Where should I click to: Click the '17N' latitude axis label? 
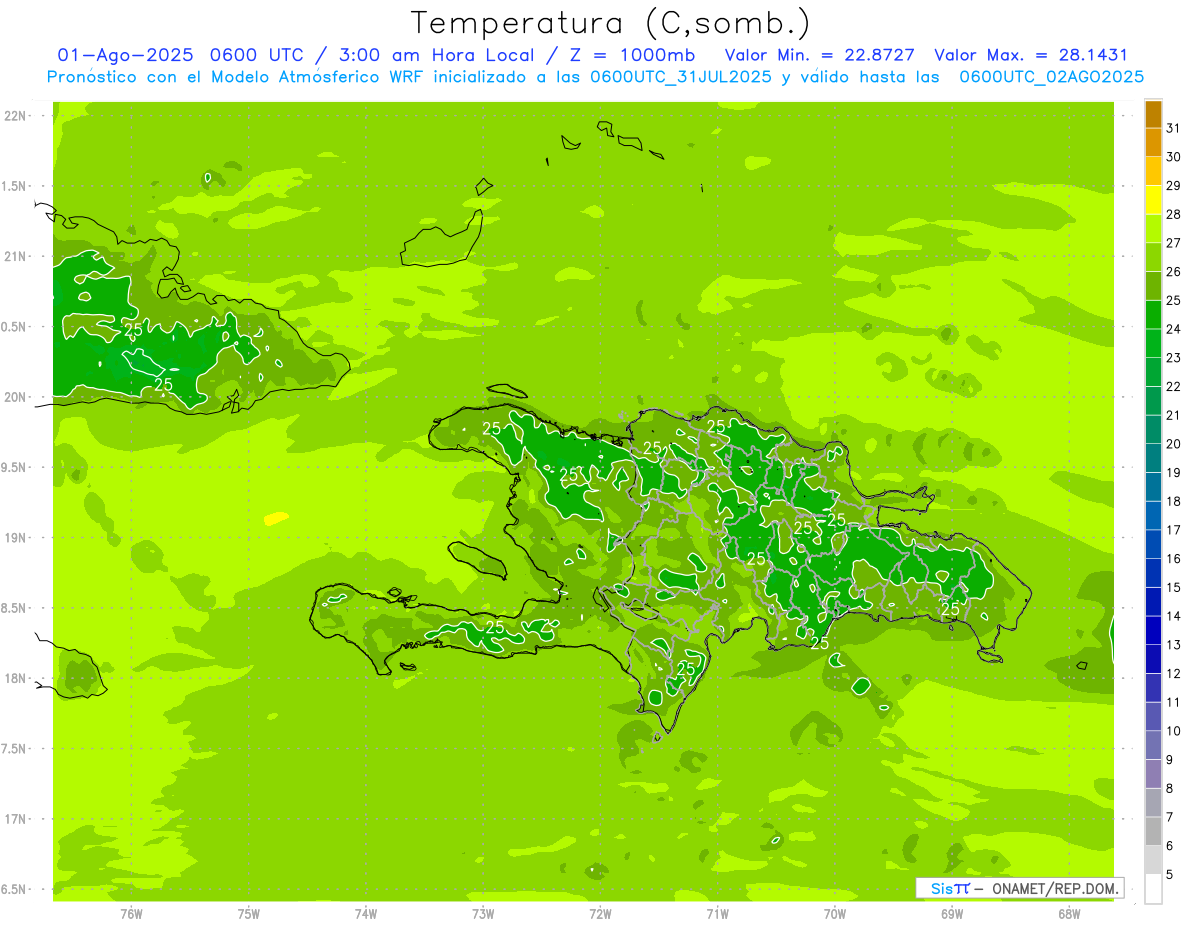(x=15, y=820)
